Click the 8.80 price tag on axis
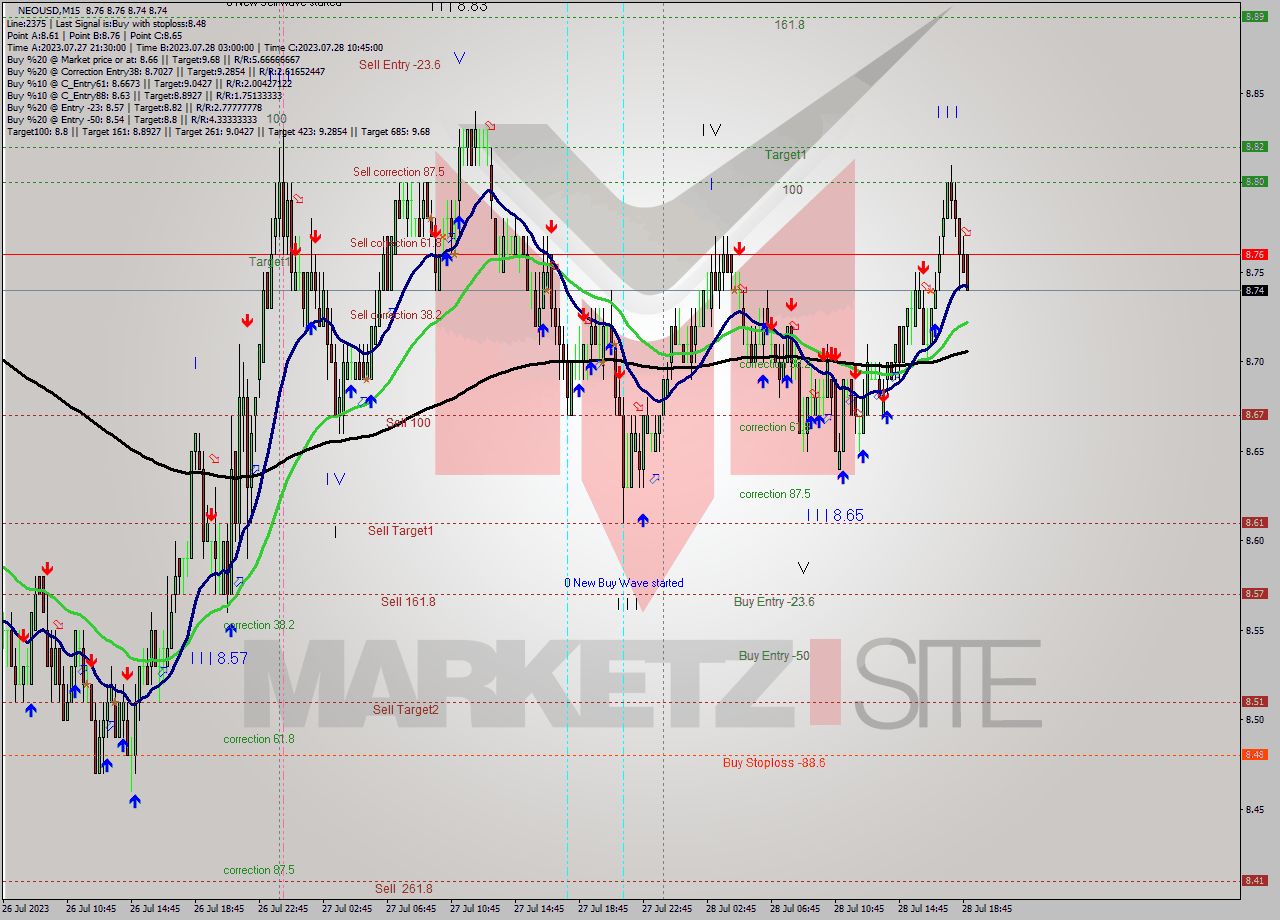This screenshot has width=1280, height=920. click(1254, 182)
